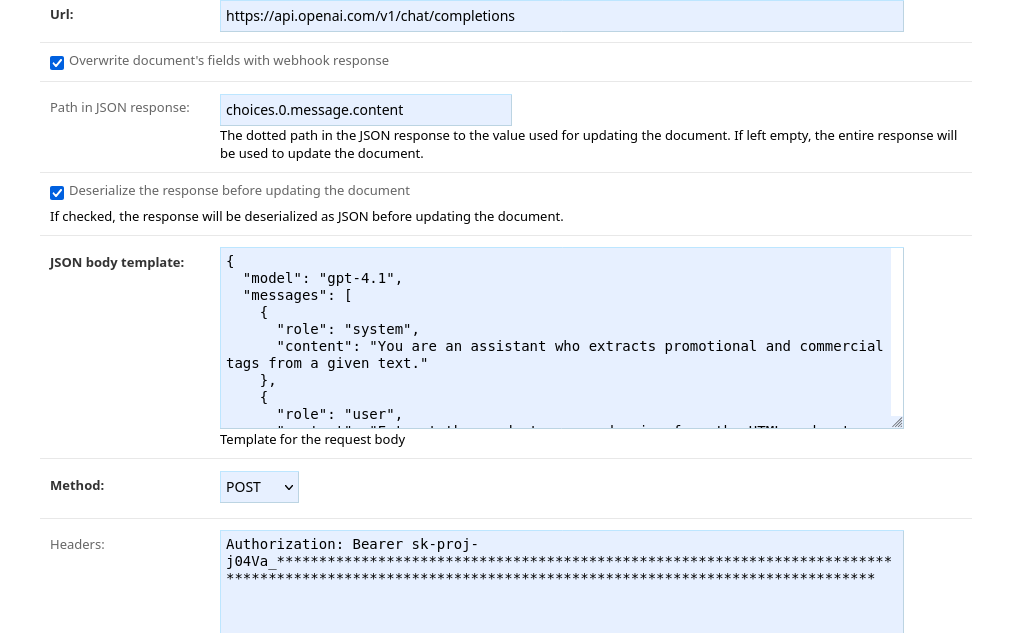Click the 'Deserialize the response before updating the document' label
Screen dimensions: 1024x633
tap(239, 191)
